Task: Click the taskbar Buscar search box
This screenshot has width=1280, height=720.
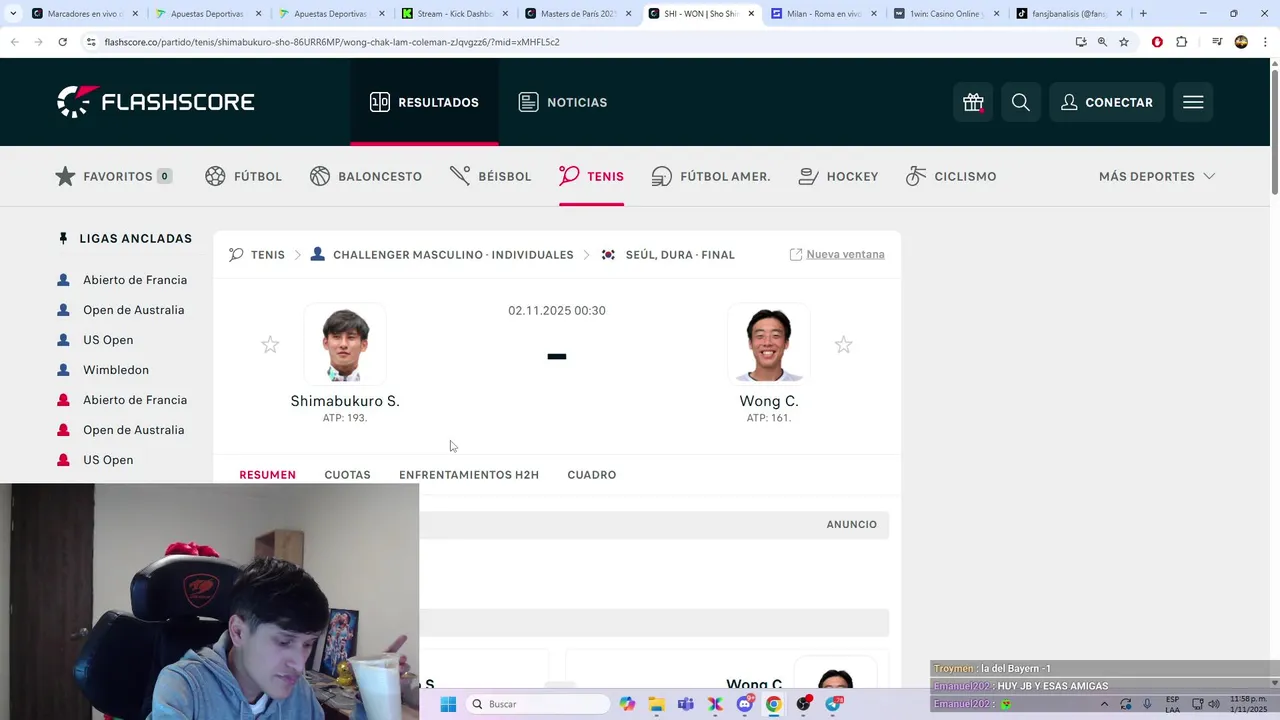Action: (x=537, y=704)
